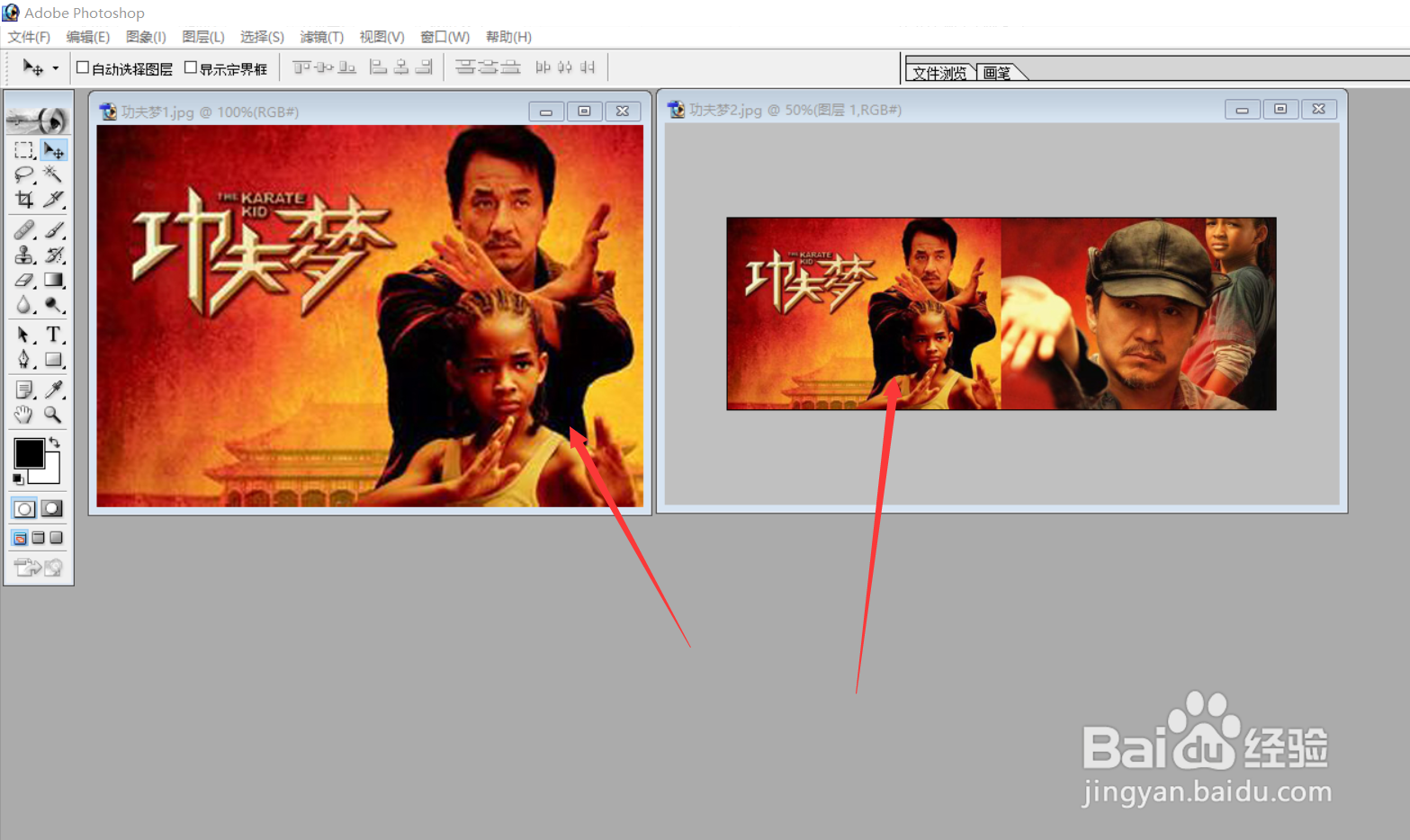This screenshot has width=1410, height=840.
Task: Switch to the 画笔 tab
Action: coord(997,73)
